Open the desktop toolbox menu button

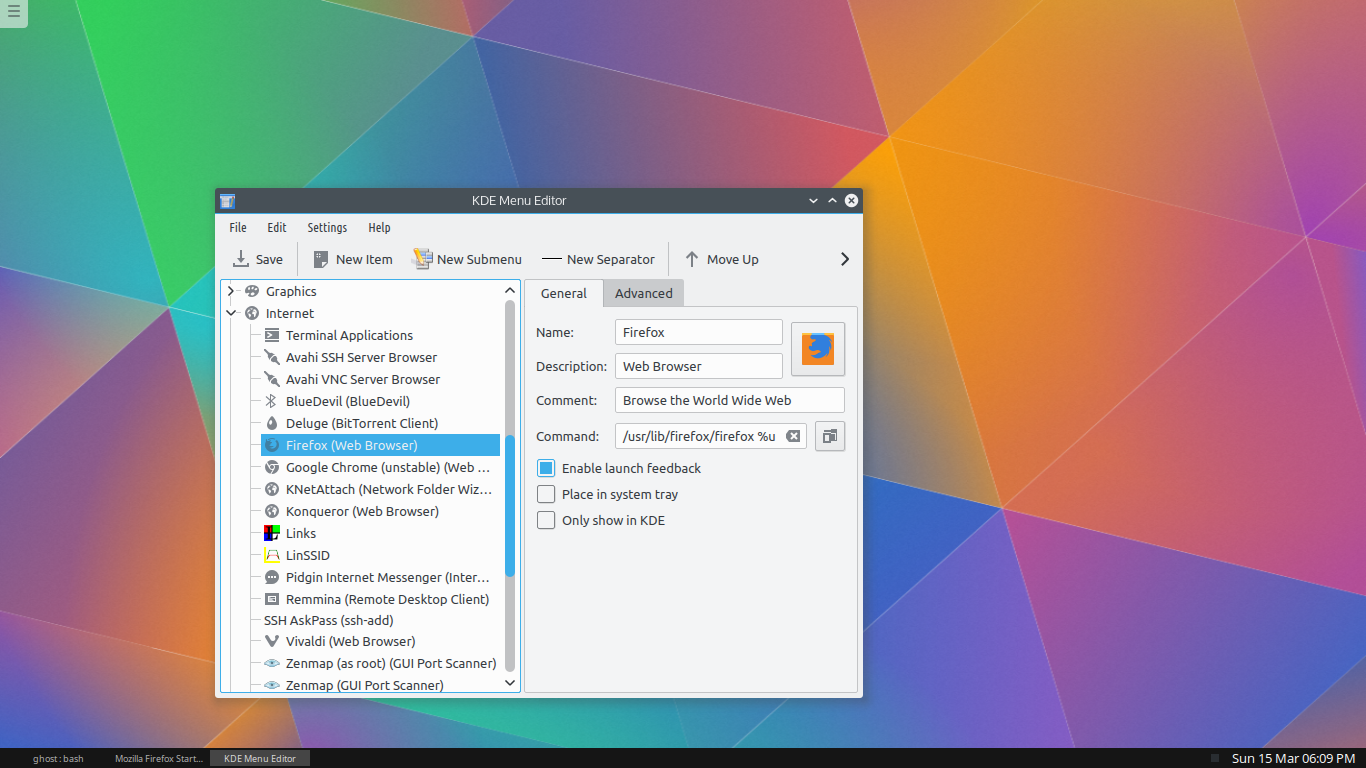pyautogui.click(x=14, y=13)
